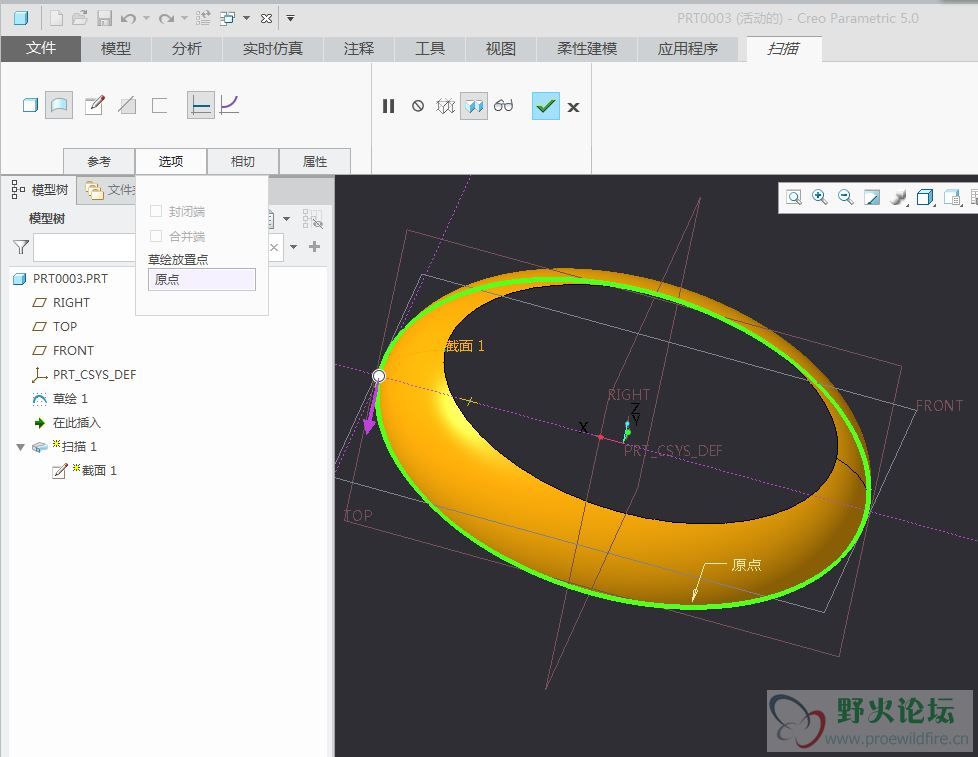Click the tree columns visibility icon
This screenshot has width=978, height=757.
[x=312, y=219]
